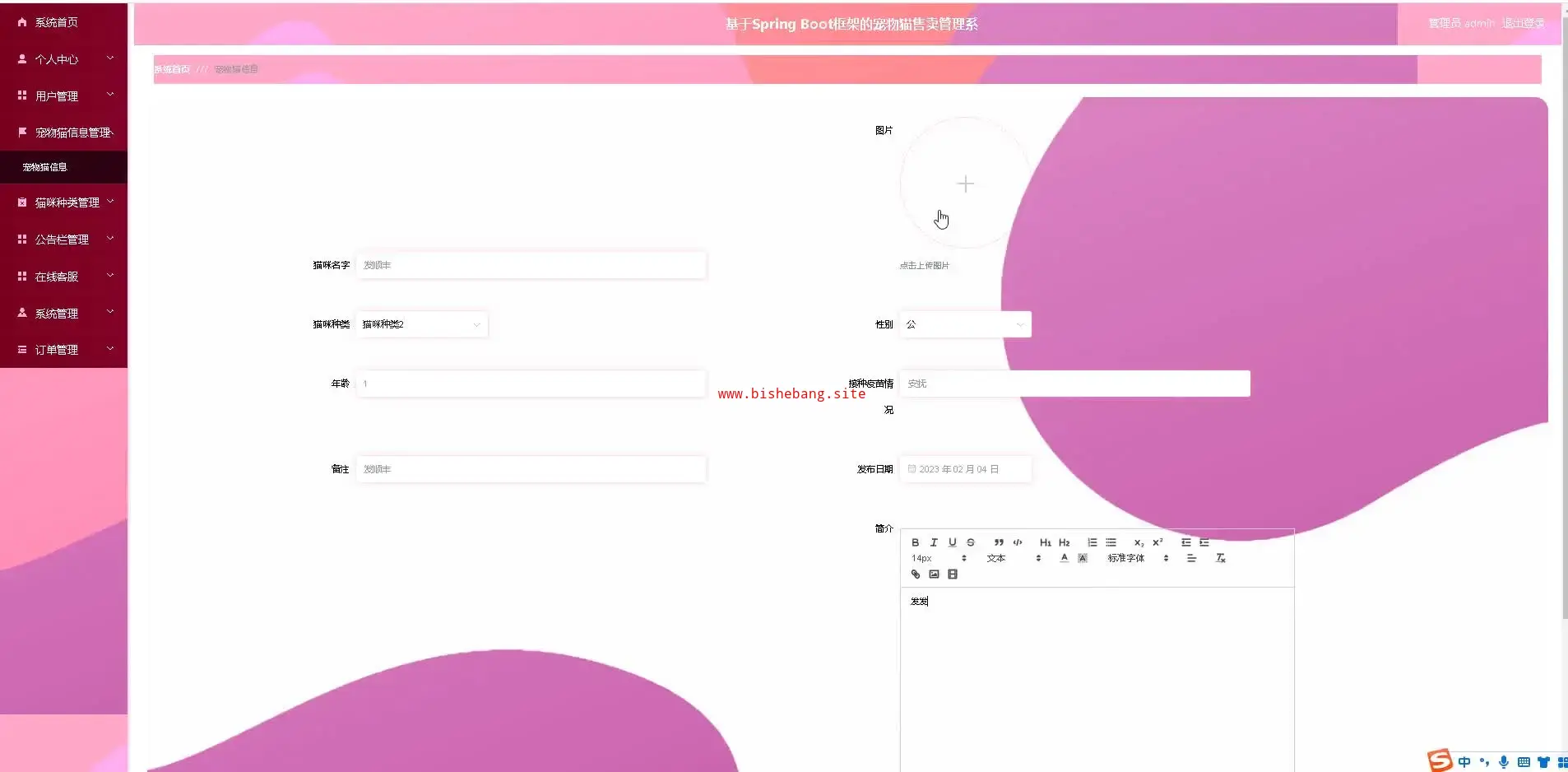Click the 系统首页 breadcrumb link

point(172,69)
